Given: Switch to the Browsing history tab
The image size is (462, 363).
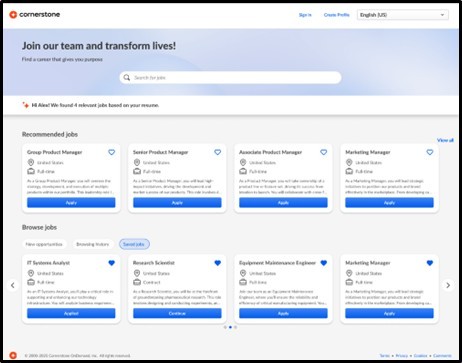Looking at the screenshot, I should [x=93, y=244].
